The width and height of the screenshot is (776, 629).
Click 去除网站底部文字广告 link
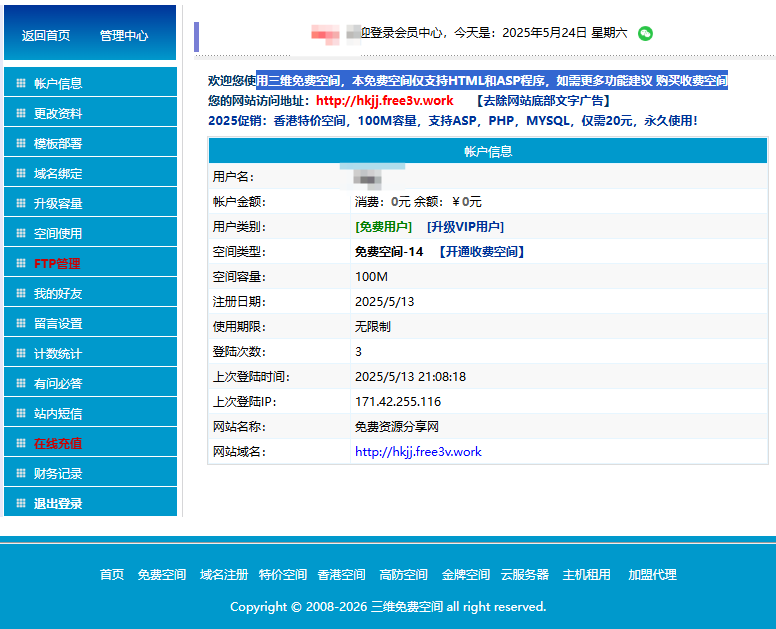click(542, 101)
